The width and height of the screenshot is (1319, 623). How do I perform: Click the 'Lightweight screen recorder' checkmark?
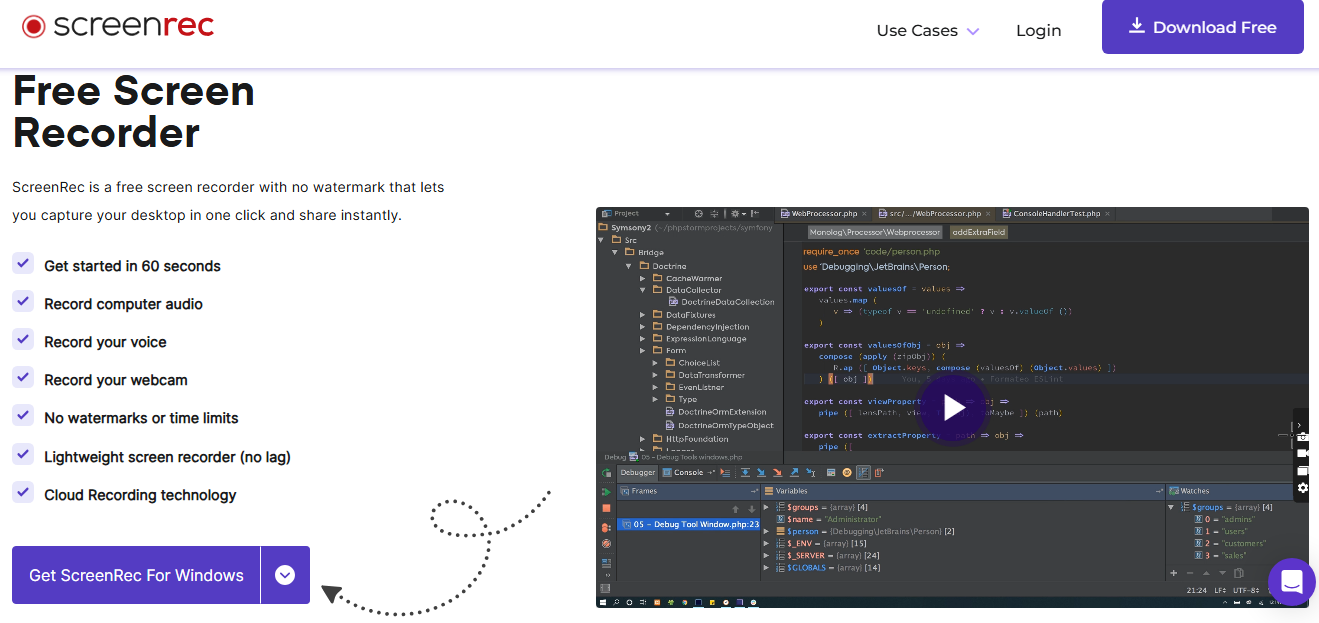coord(23,454)
